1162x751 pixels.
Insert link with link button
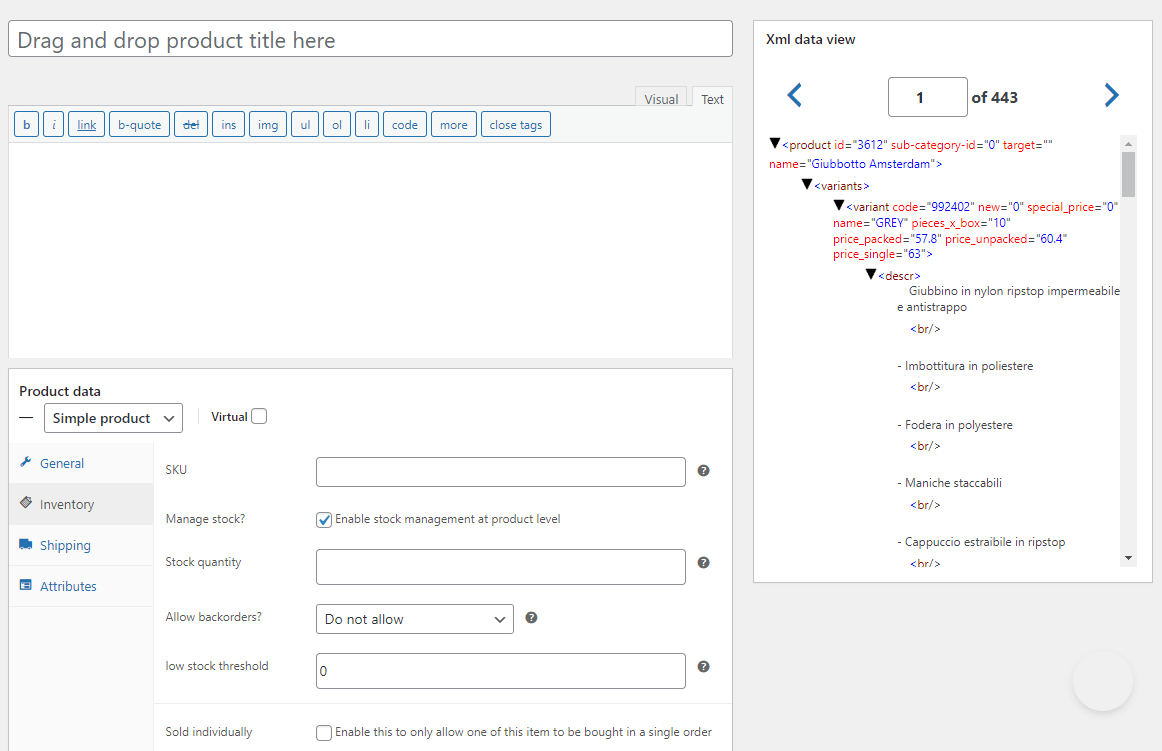tap(87, 125)
